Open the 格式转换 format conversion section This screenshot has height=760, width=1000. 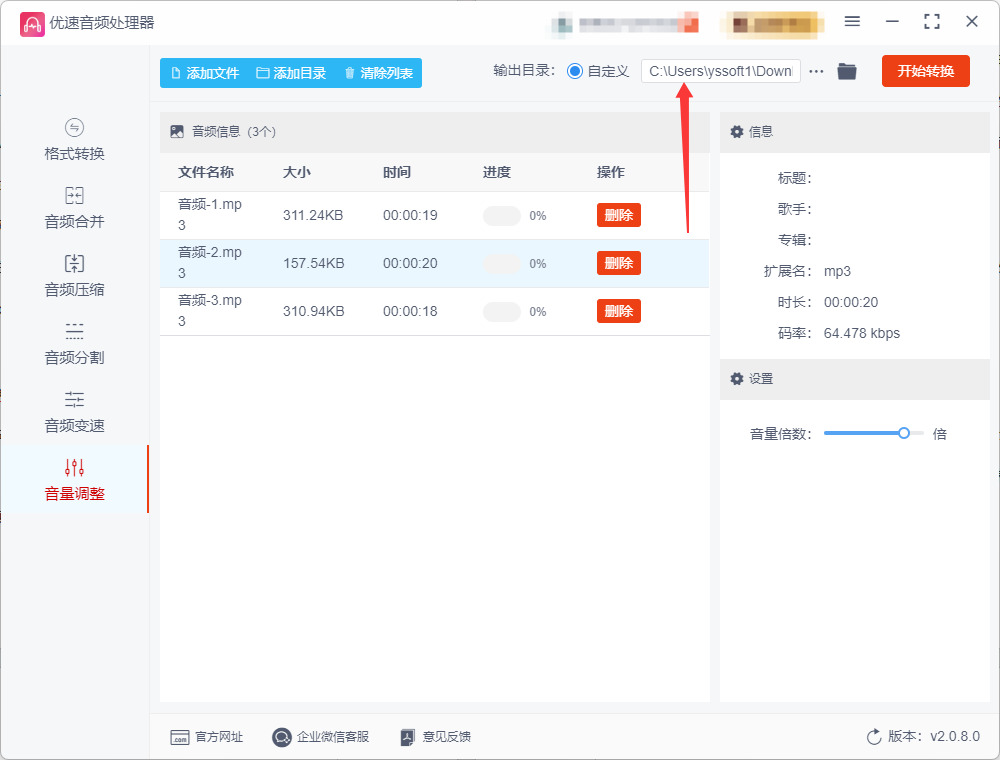(x=74, y=140)
